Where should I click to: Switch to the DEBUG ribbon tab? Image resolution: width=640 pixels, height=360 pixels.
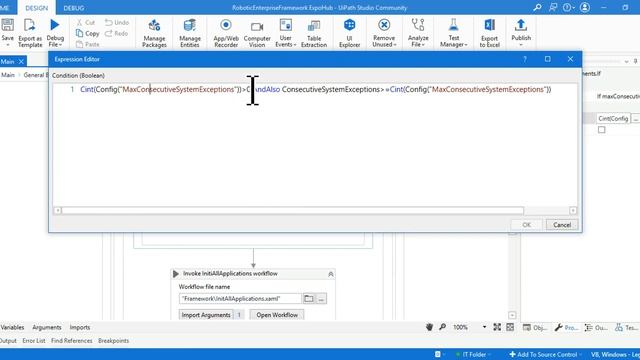point(74,8)
